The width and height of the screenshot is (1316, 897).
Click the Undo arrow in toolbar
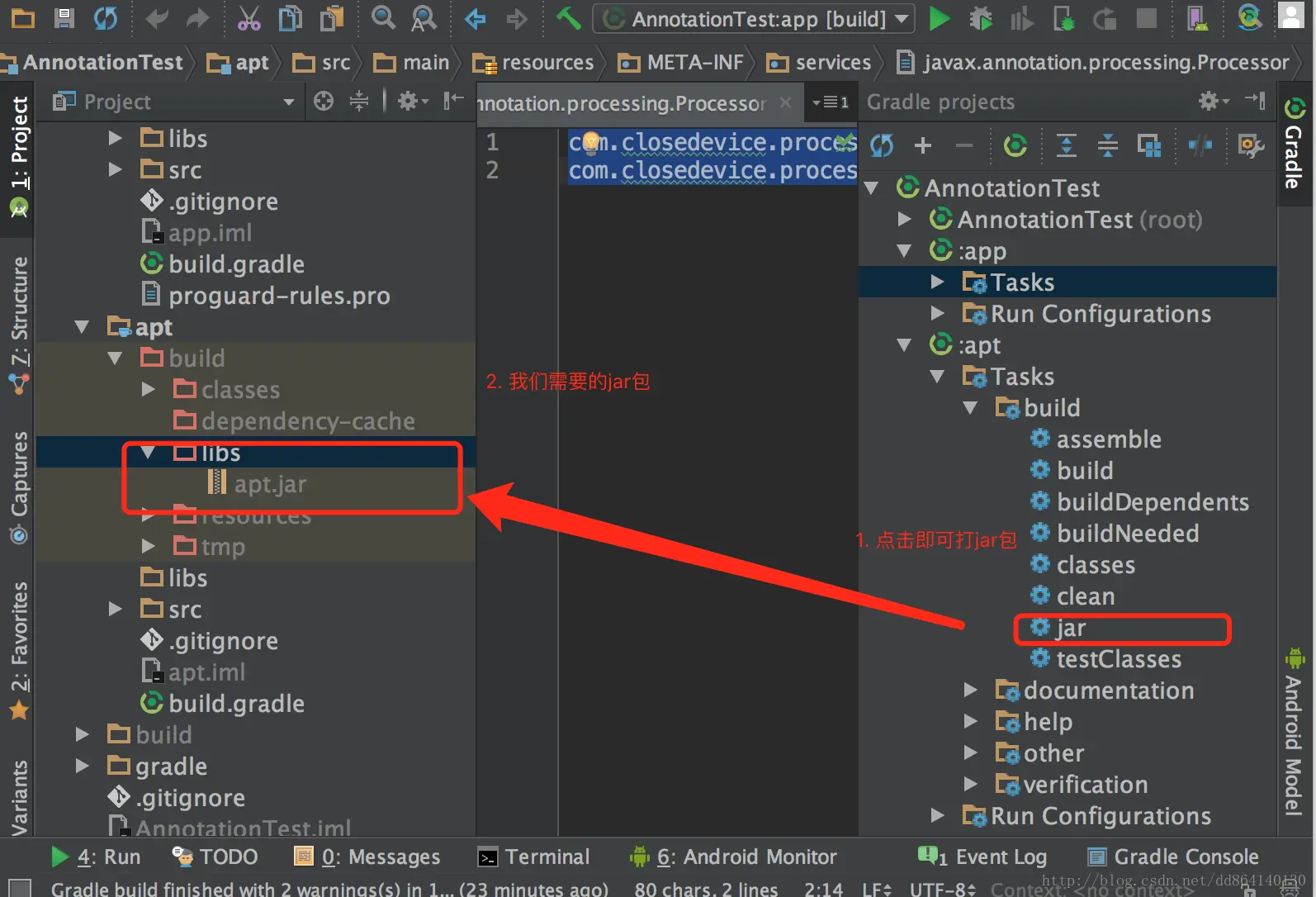[156, 18]
